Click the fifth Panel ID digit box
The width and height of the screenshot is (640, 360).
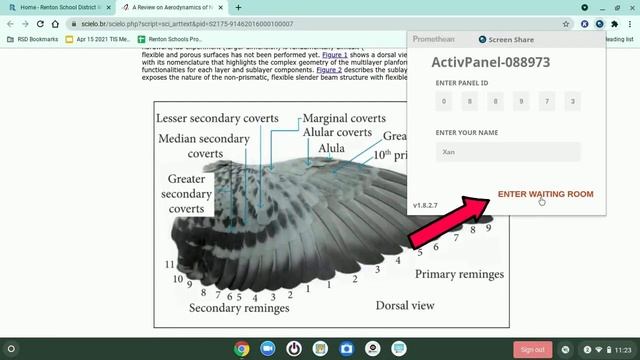tap(547, 101)
